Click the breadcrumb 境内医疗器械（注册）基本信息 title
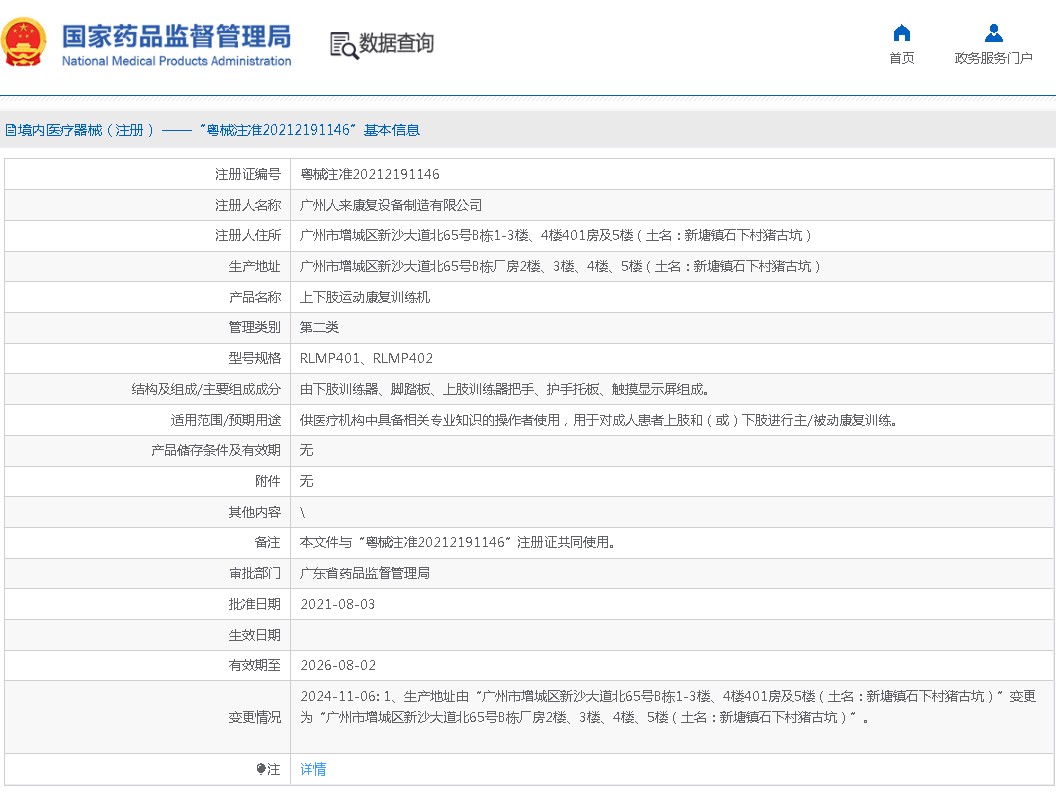 tap(212, 130)
